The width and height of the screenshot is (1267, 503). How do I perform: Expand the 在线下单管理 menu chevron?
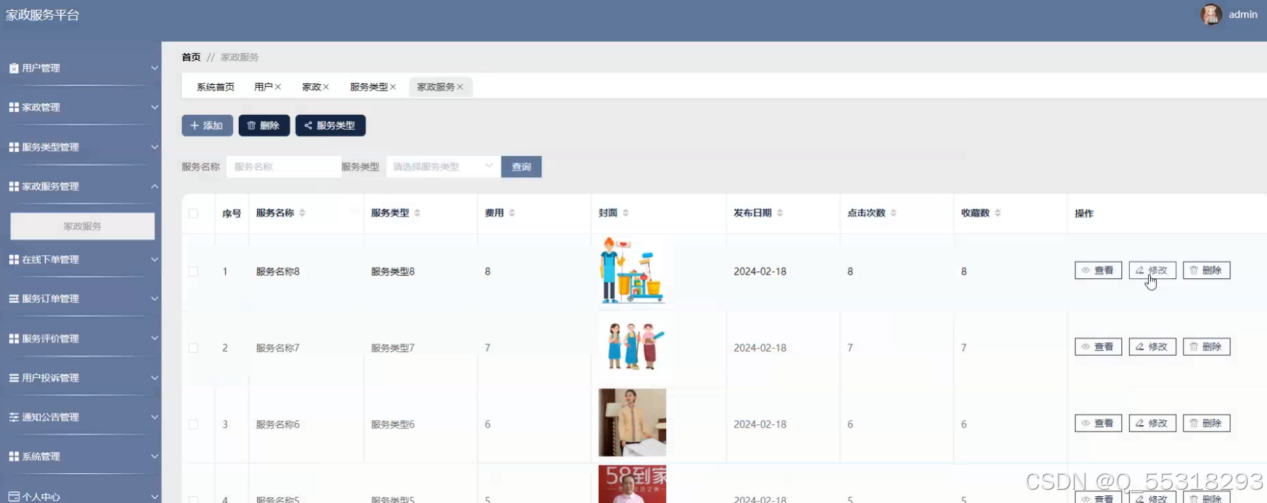[154, 259]
